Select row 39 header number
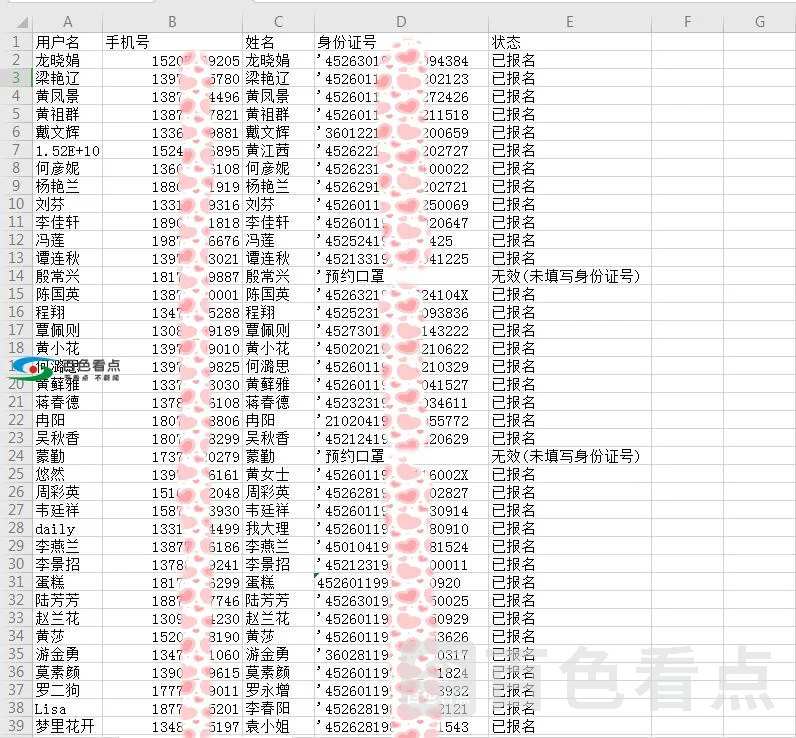The width and height of the screenshot is (796, 738). pyautogui.click(x=16, y=726)
